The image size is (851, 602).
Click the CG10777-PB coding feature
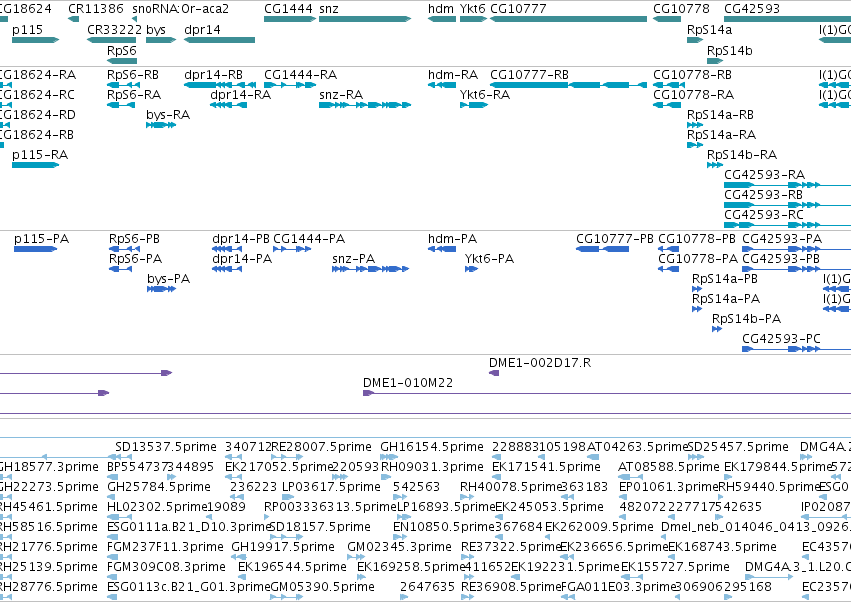(602, 249)
